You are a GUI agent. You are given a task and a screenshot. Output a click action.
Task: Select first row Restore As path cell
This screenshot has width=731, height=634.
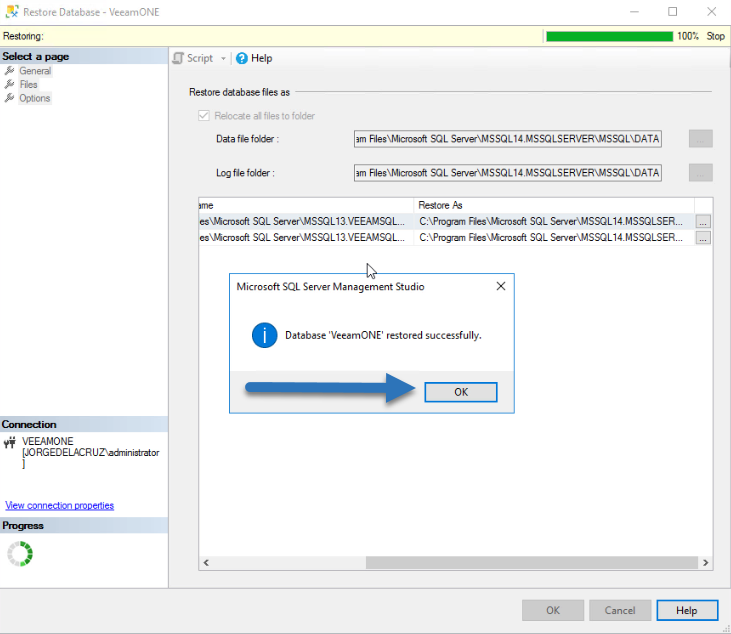[x=554, y=221]
